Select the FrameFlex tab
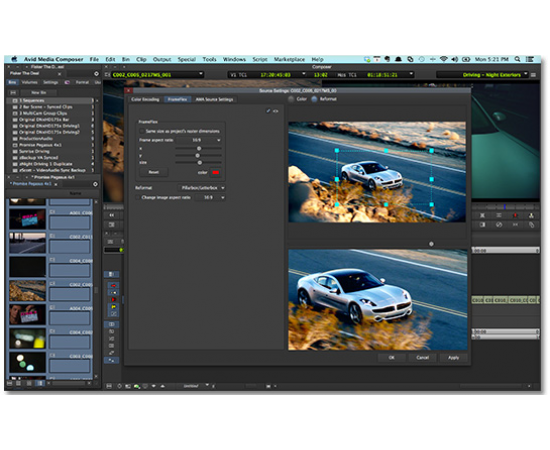 tap(177, 99)
